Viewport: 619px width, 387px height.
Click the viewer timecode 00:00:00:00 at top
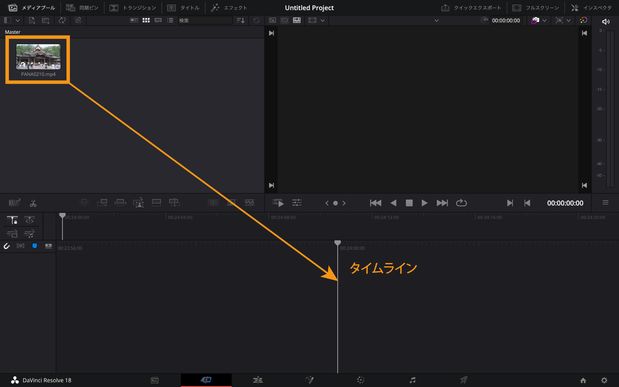(506, 21)
